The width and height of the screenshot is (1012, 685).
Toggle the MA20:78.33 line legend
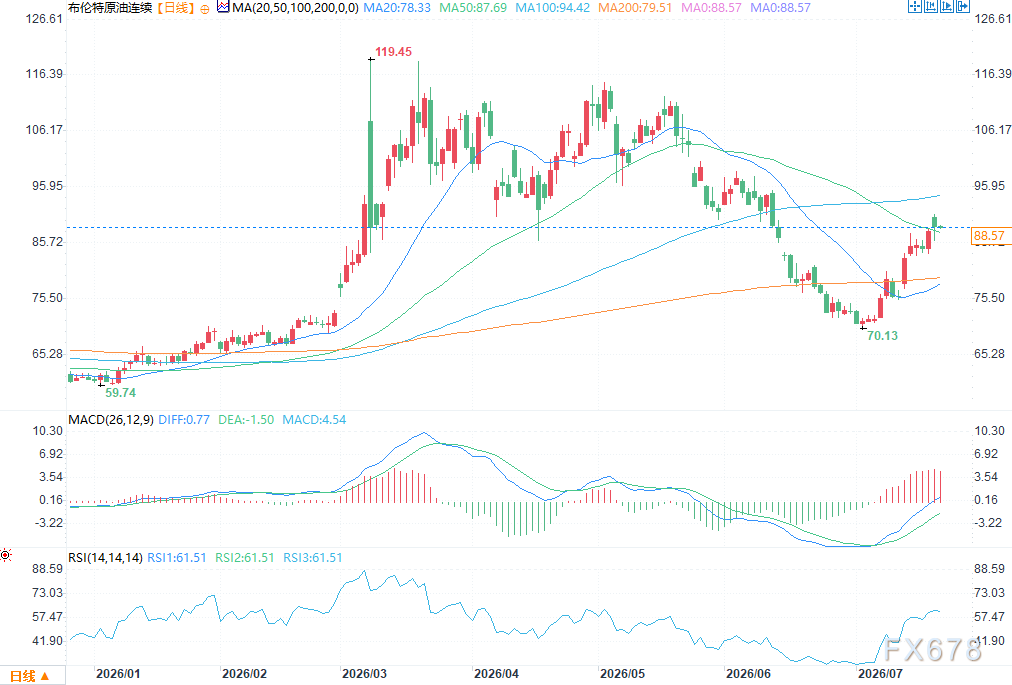[x=397, y=8]
